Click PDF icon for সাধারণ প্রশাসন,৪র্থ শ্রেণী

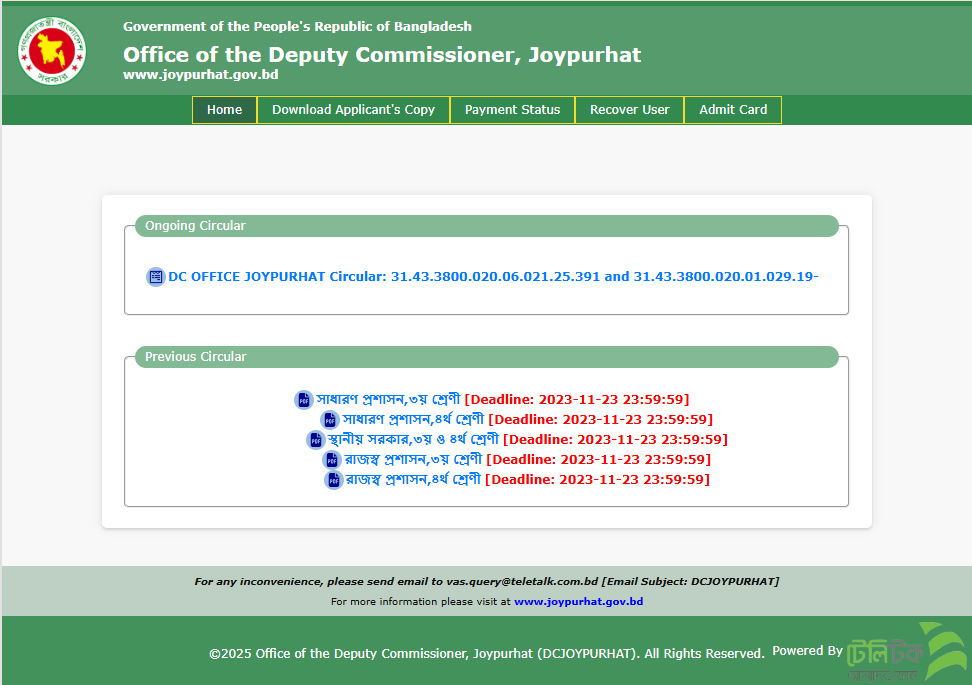coord(330,420)
